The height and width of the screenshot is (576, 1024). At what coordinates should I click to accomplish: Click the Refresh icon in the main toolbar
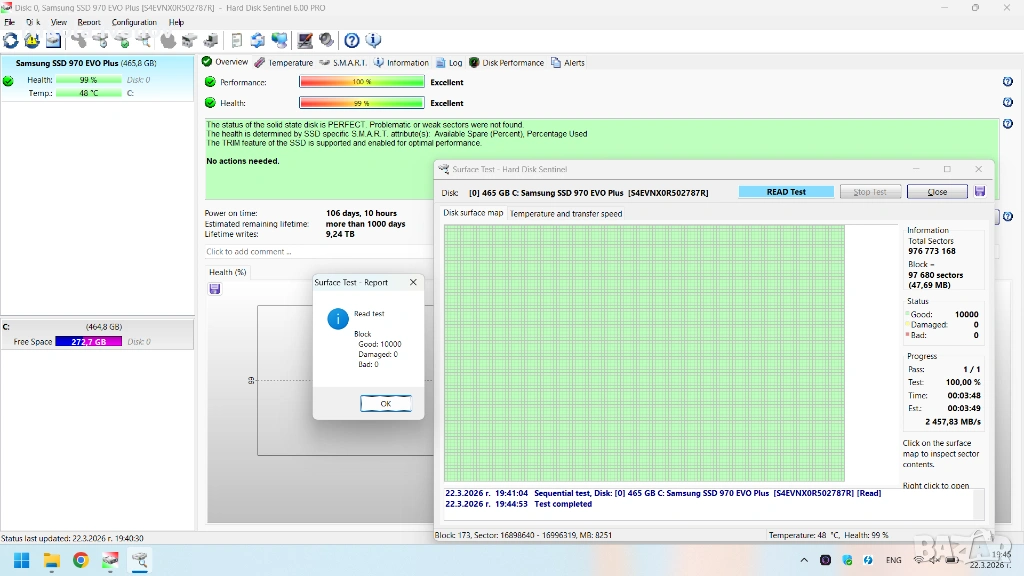coord(11,41)
